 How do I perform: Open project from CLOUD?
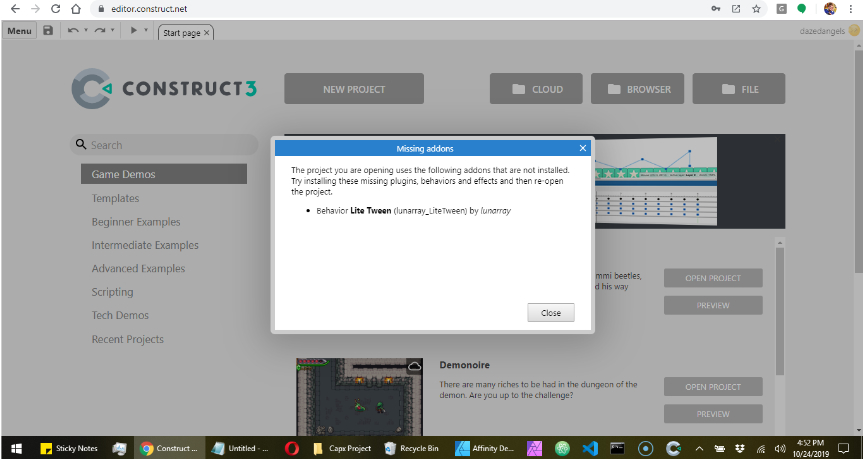(x=536, y=89)
